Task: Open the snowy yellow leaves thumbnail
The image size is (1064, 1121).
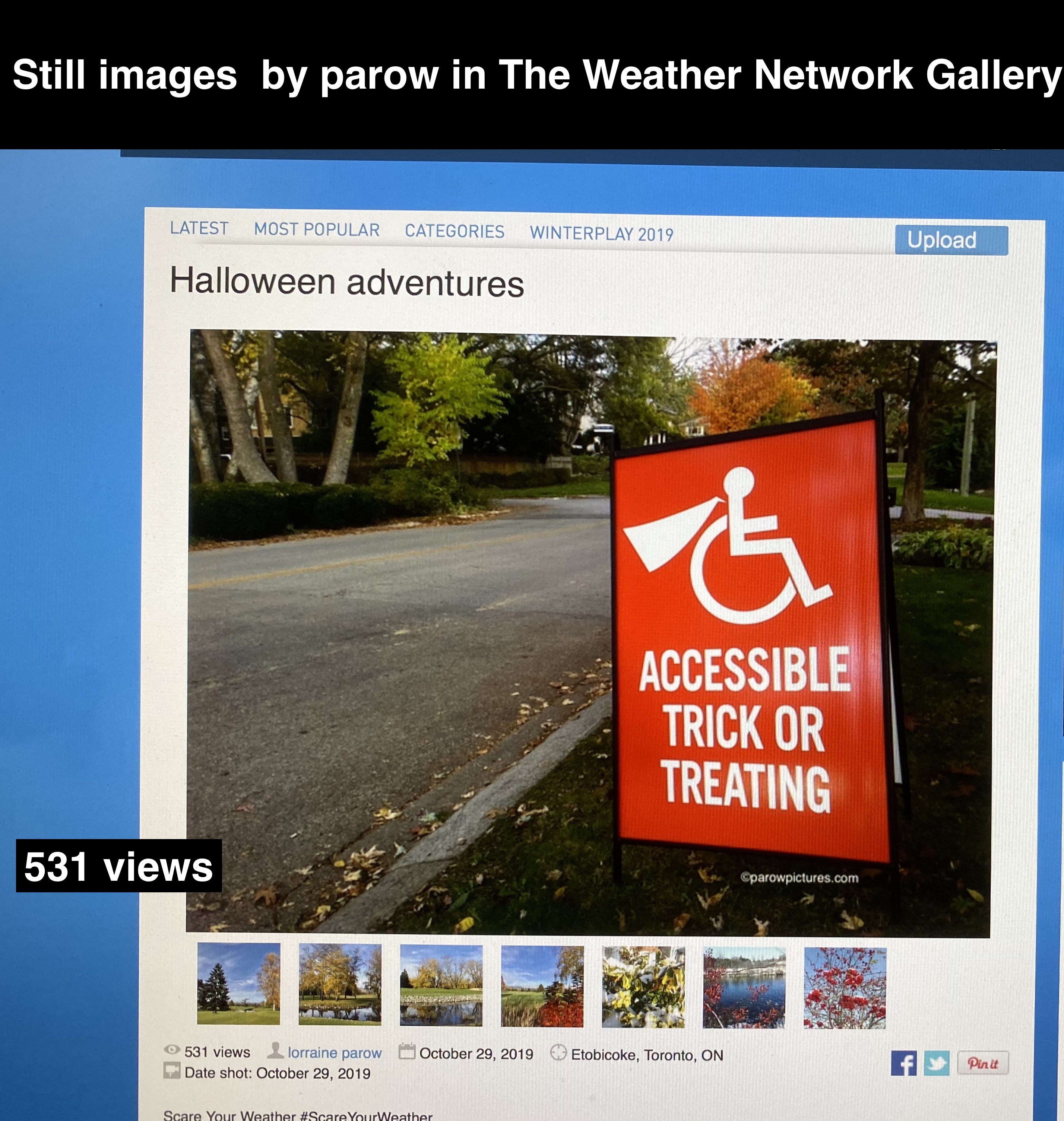Action: [643, 987]
